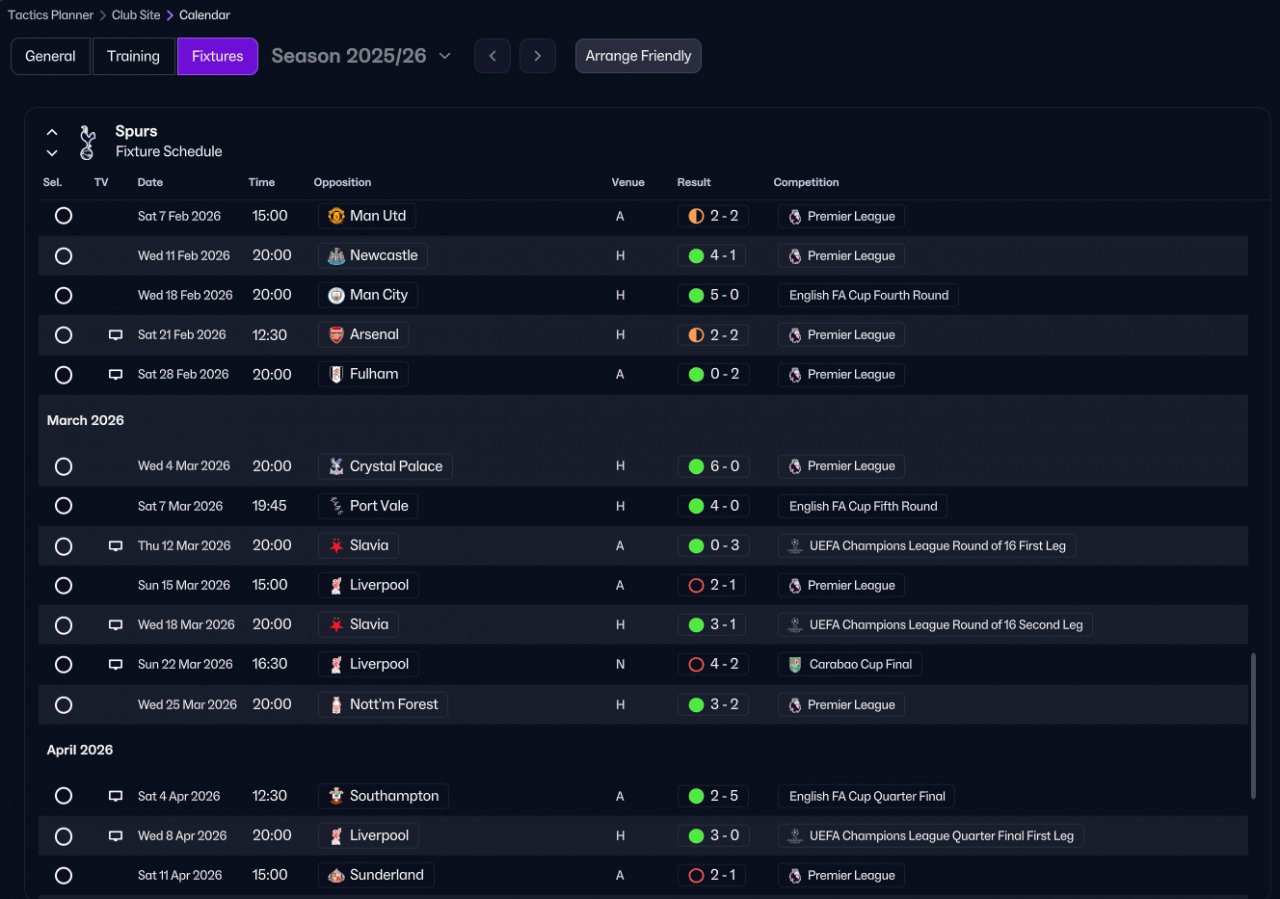Click the TV icon on the Sun 22 Mar fixture
The image size is (1280, 899).
click(x=115, y=664)
